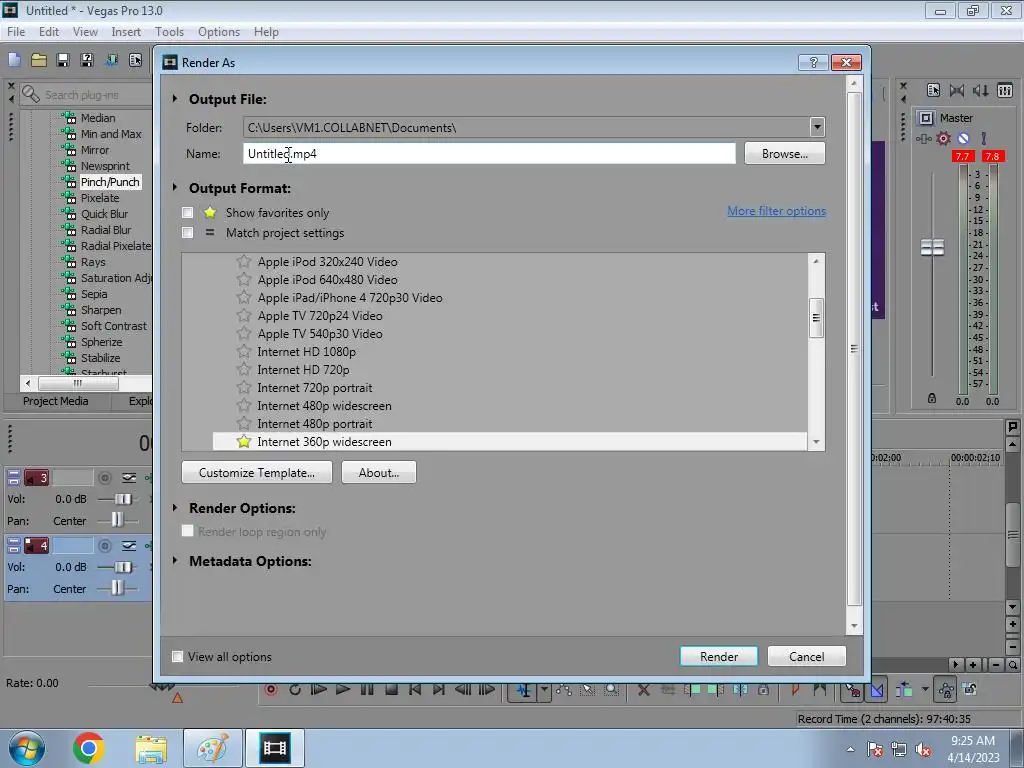Toggle favorite star for Apple iPod 320x240 Video
Viewport: 1024px width, 768px height.
pos(244,261)
